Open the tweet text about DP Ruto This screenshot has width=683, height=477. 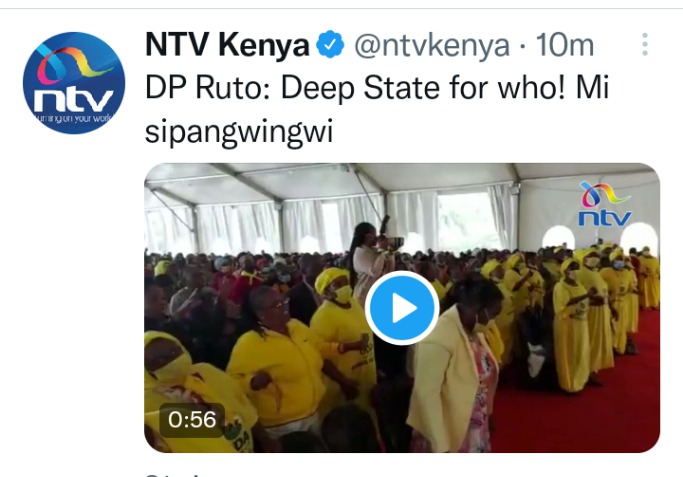tap(376, 109)
